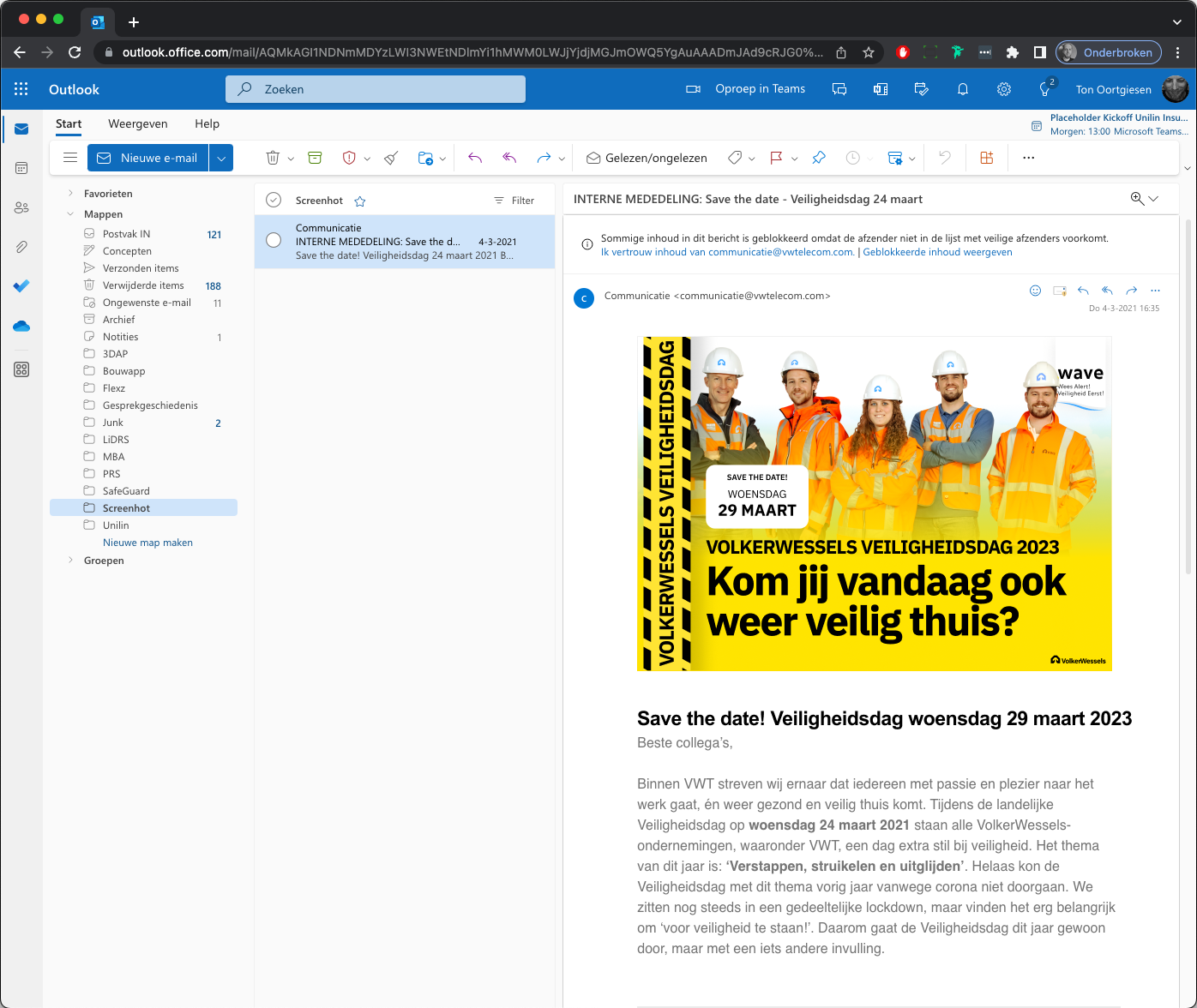Forward message from the toolbar
Viewport: 1197px width, 1008px height.
tap(544, 158)
